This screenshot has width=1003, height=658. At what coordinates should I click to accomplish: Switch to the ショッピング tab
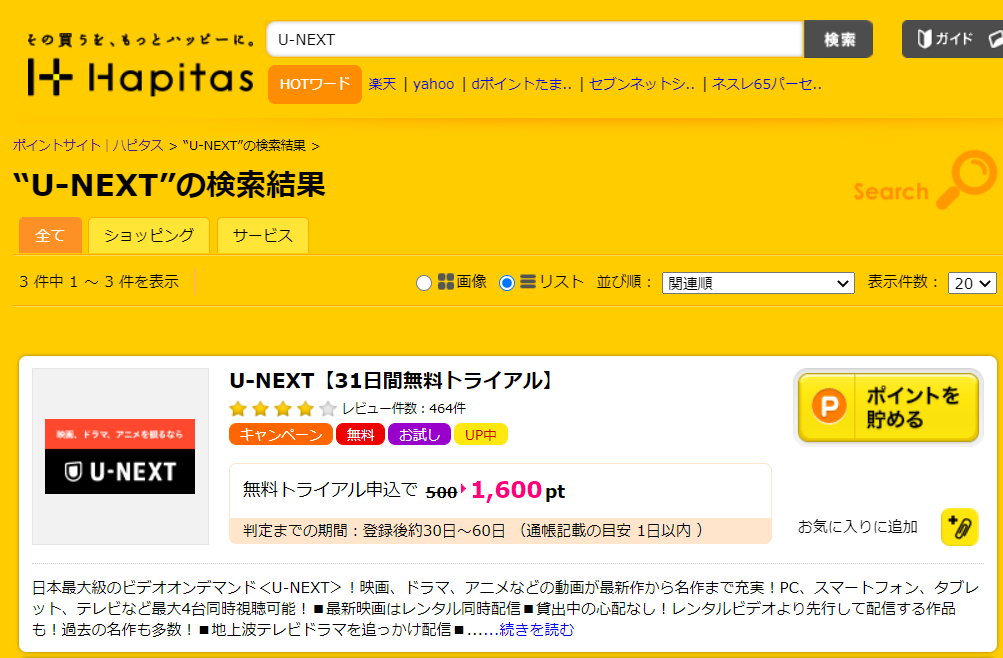coord(149,235)
